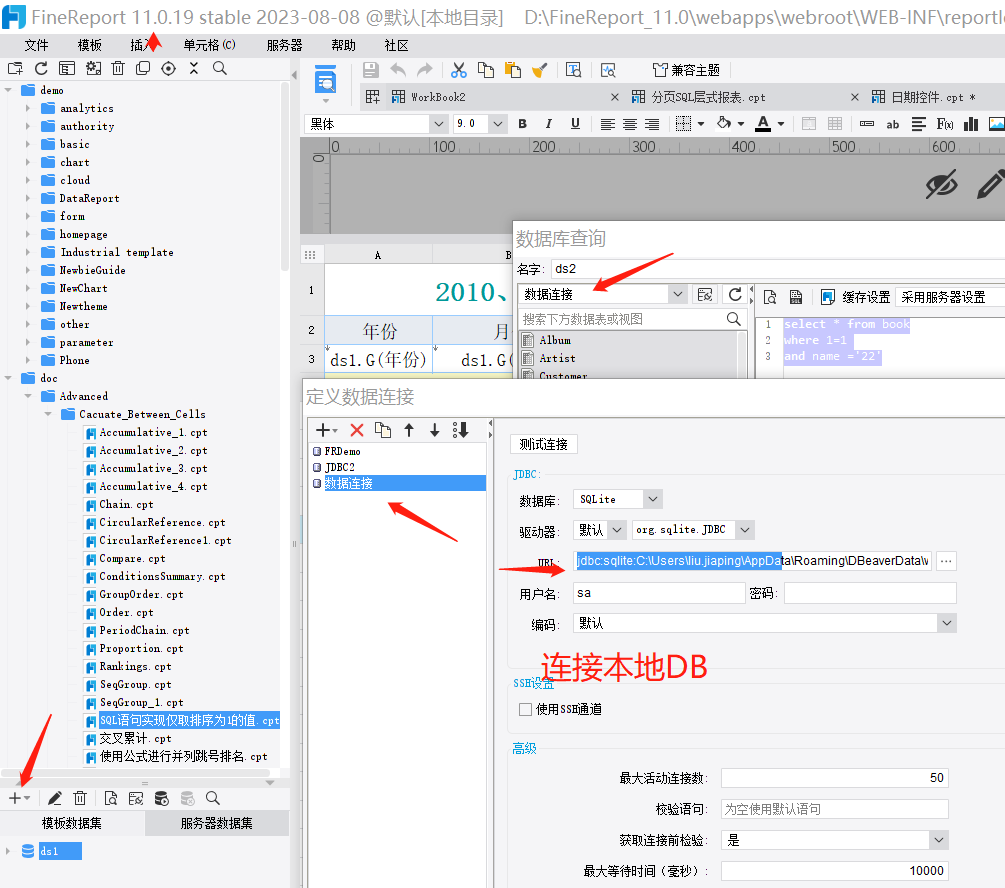This screenshot has height=888, width=1005.
Task: Open the background fill color bucket
Action: pyautogui.click(x=724, y=123)
